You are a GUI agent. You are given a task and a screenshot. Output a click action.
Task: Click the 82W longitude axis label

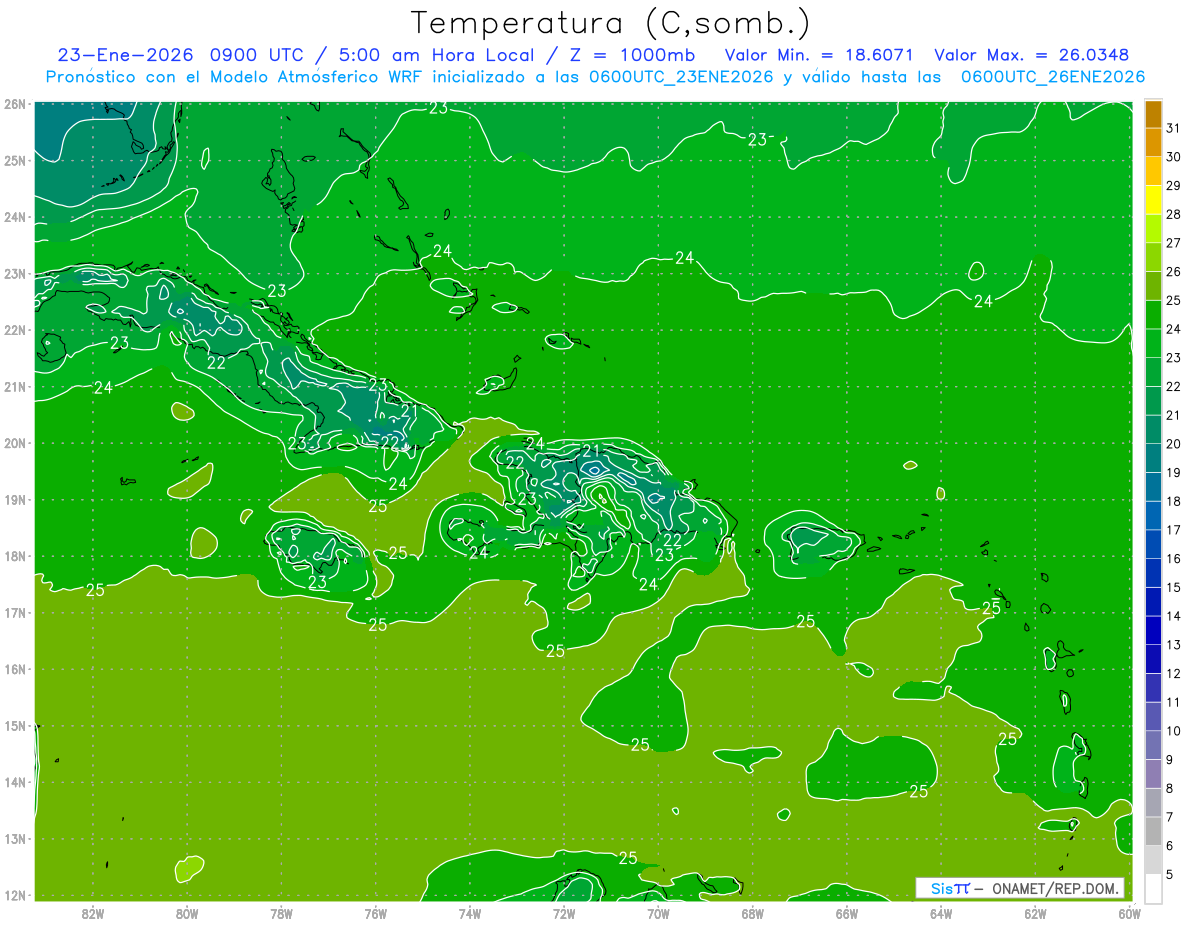[92, 914]
